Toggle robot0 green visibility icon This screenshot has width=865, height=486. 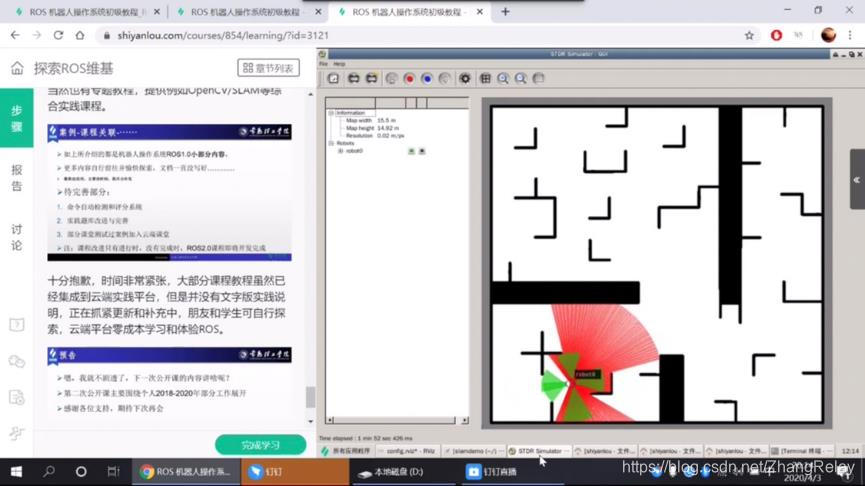click(x=411, y=151)
